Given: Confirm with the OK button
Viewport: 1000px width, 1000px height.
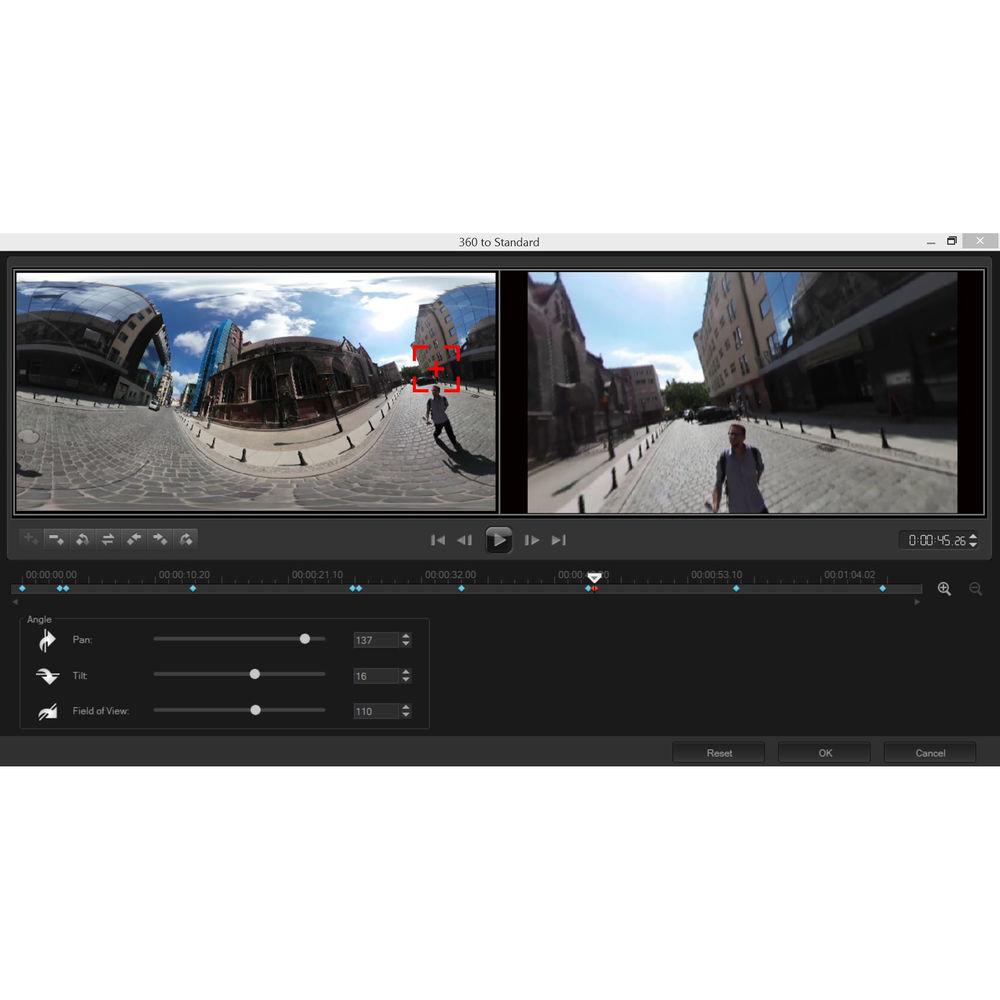Looking at the screenshot, I should tap(824, 753).
